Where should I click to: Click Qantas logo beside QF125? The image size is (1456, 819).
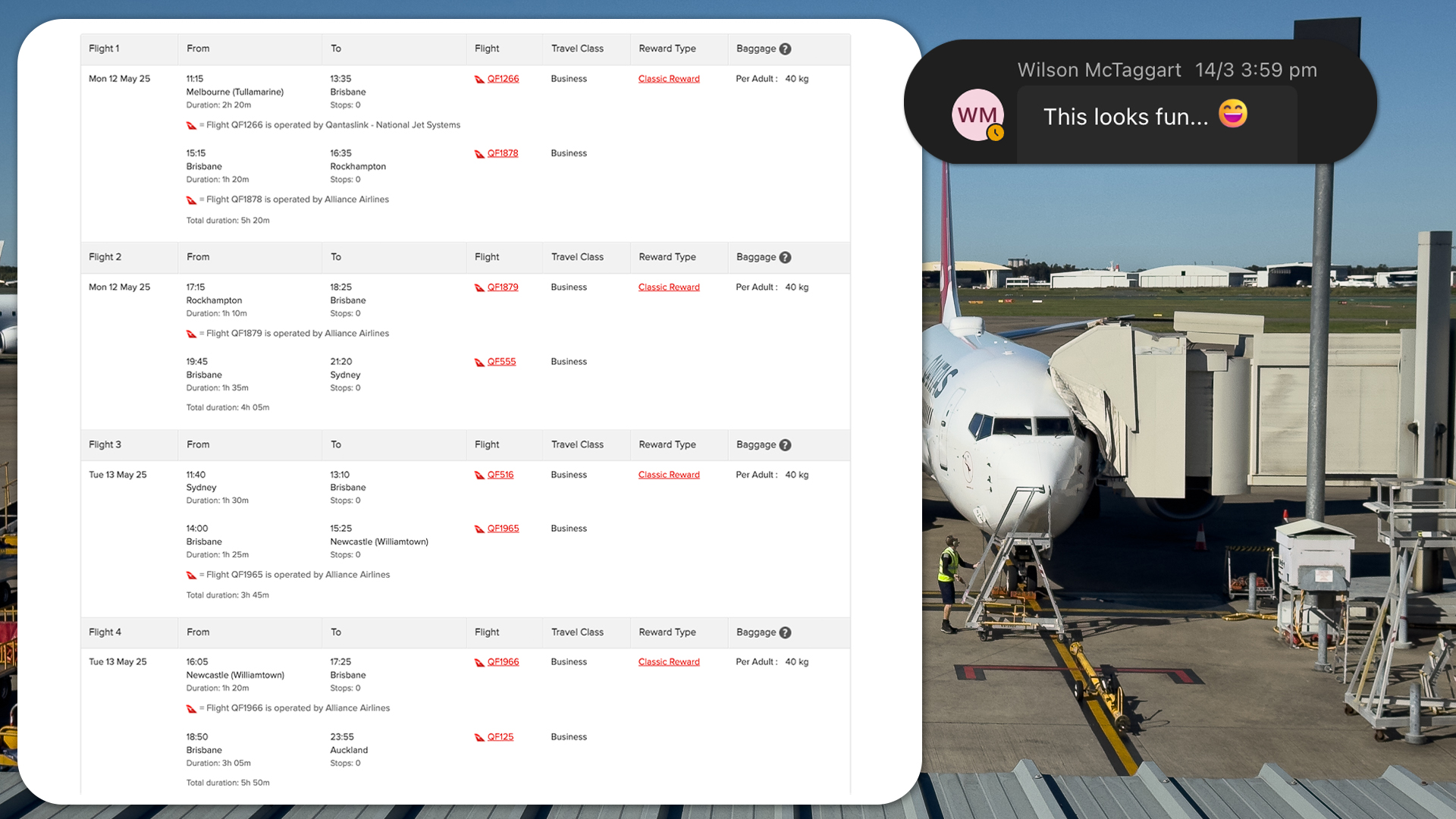(479, 738)
